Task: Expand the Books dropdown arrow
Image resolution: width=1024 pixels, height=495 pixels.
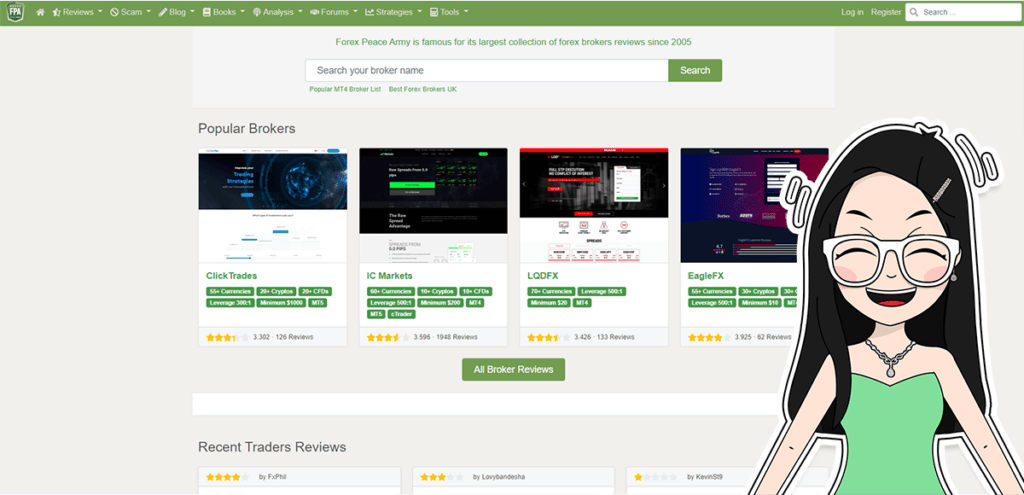Action: tap(242, 12)
